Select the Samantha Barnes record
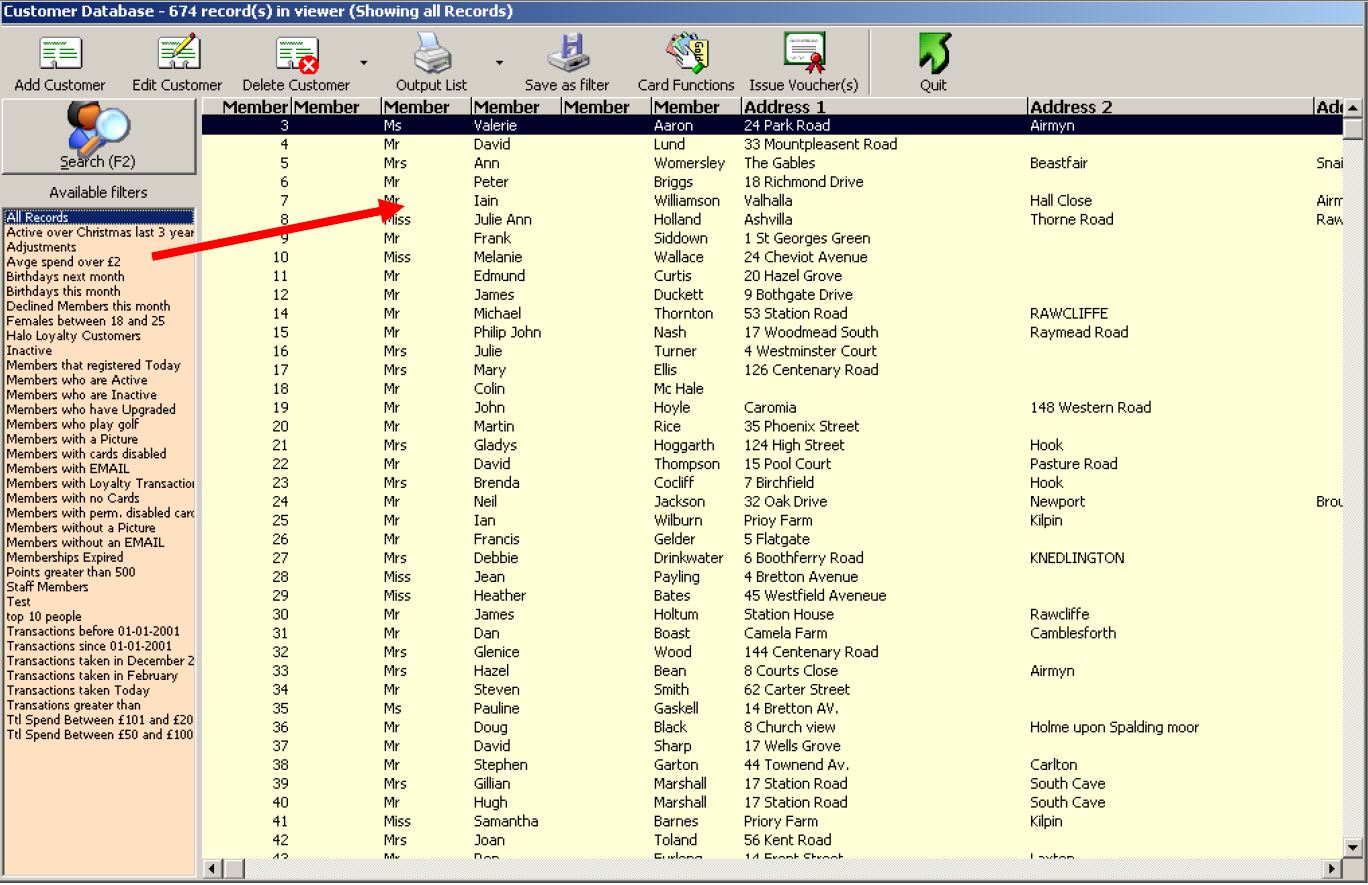This screenshot has width=1368, height=885. click(x=772, y=821)
